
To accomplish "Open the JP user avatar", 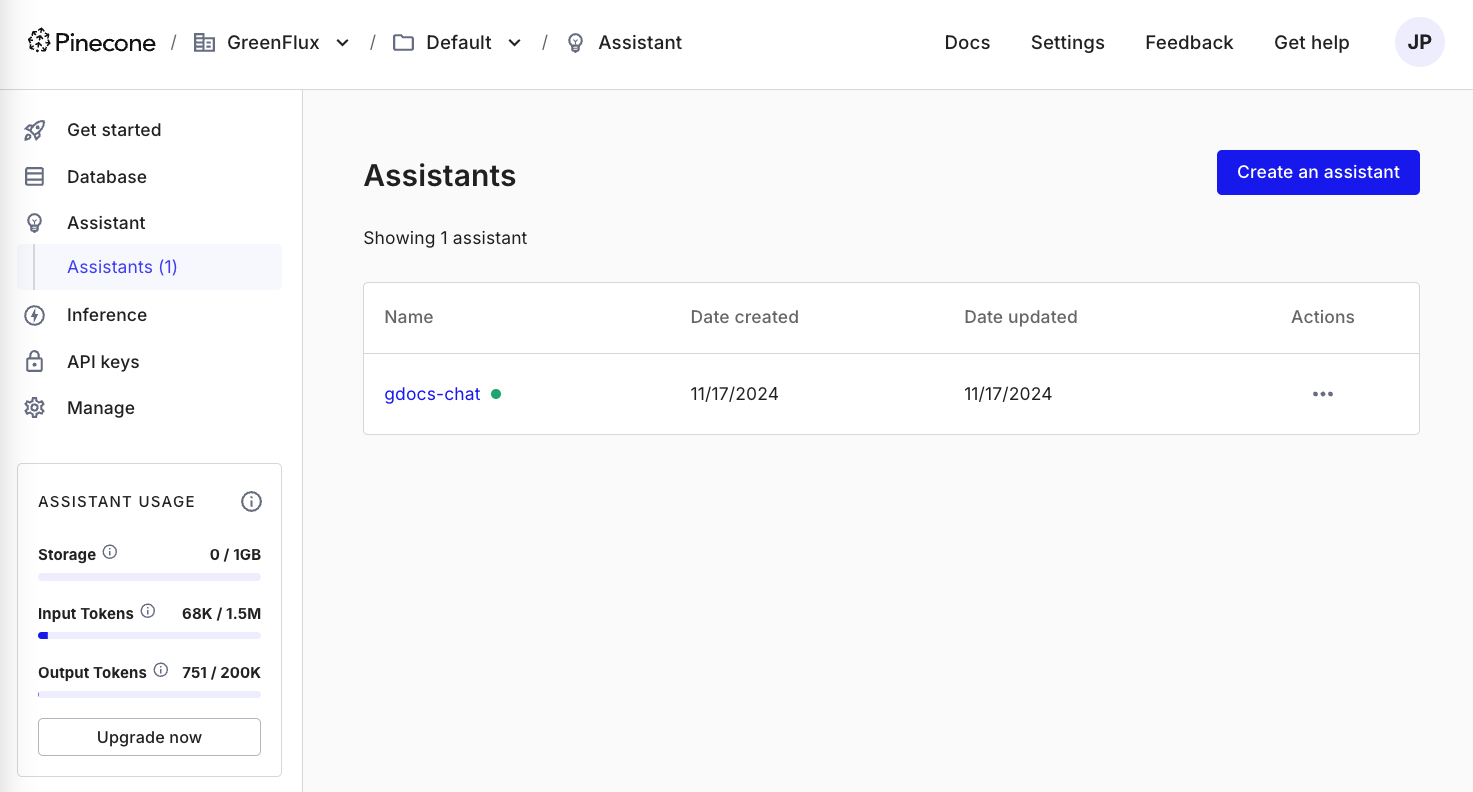I will click(x=1419, y=43).
